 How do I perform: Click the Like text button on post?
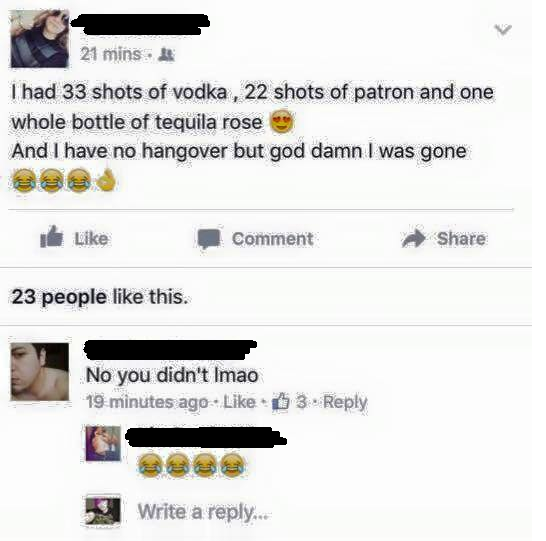91,238
